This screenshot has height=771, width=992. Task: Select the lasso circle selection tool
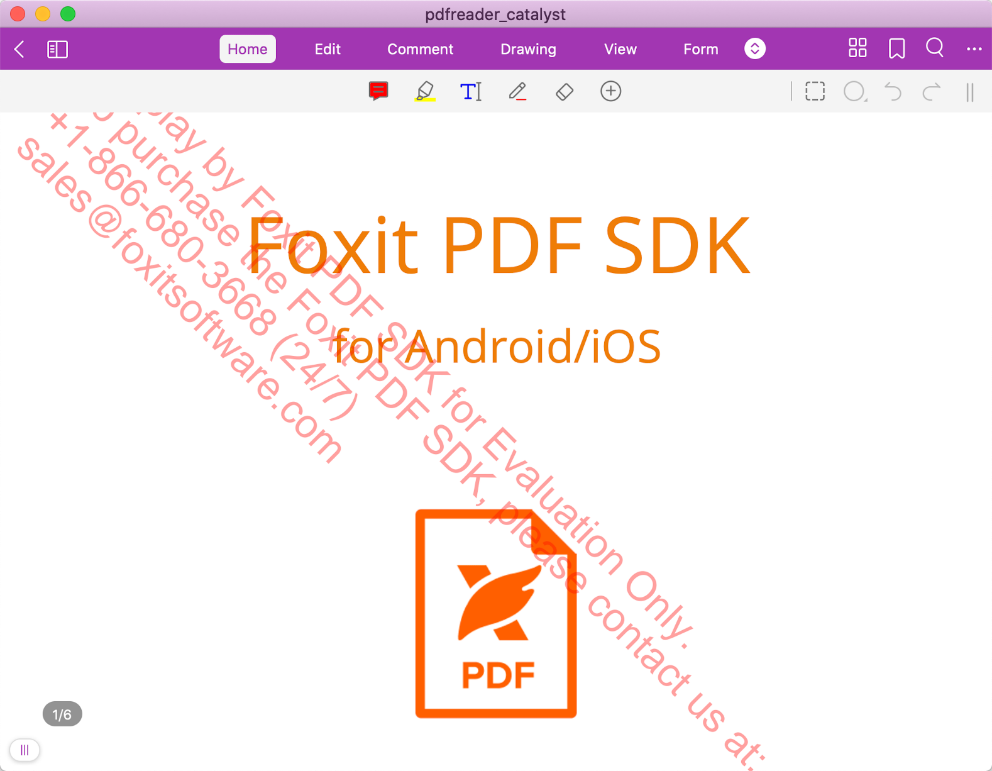click(855, 92)
